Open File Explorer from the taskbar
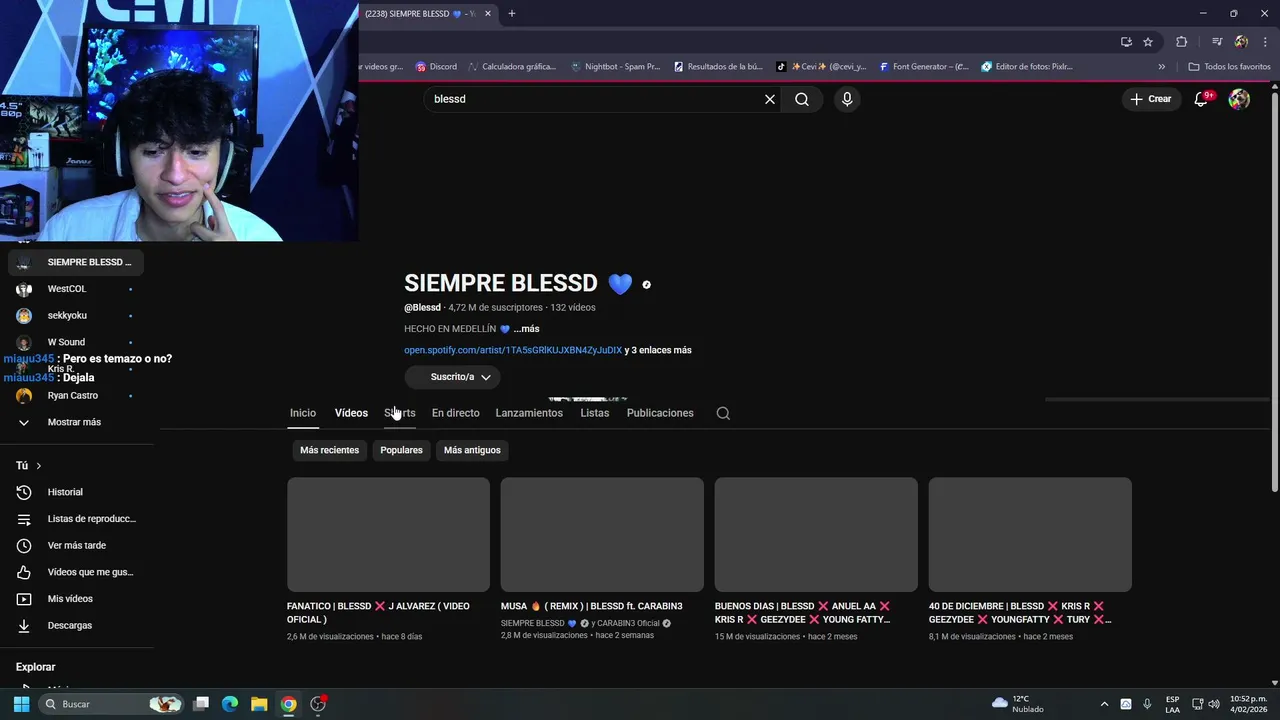This screenshot has height=720, width=1280. 259,704
